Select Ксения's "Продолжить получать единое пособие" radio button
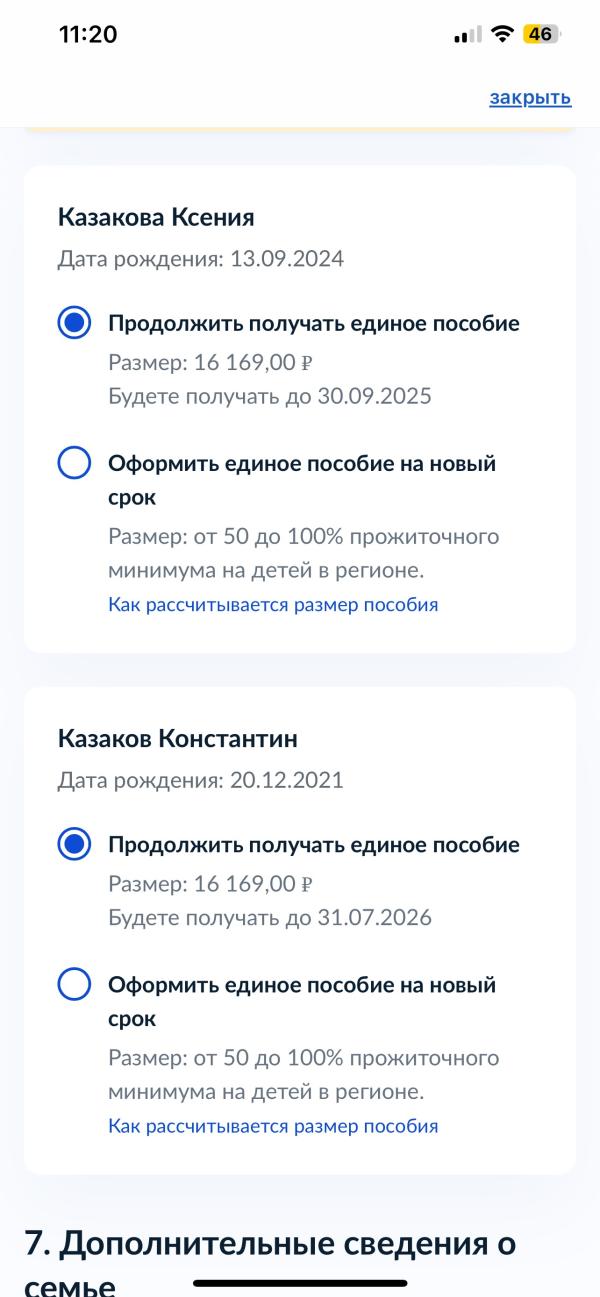600x1297 pixels. click(75, 323)
